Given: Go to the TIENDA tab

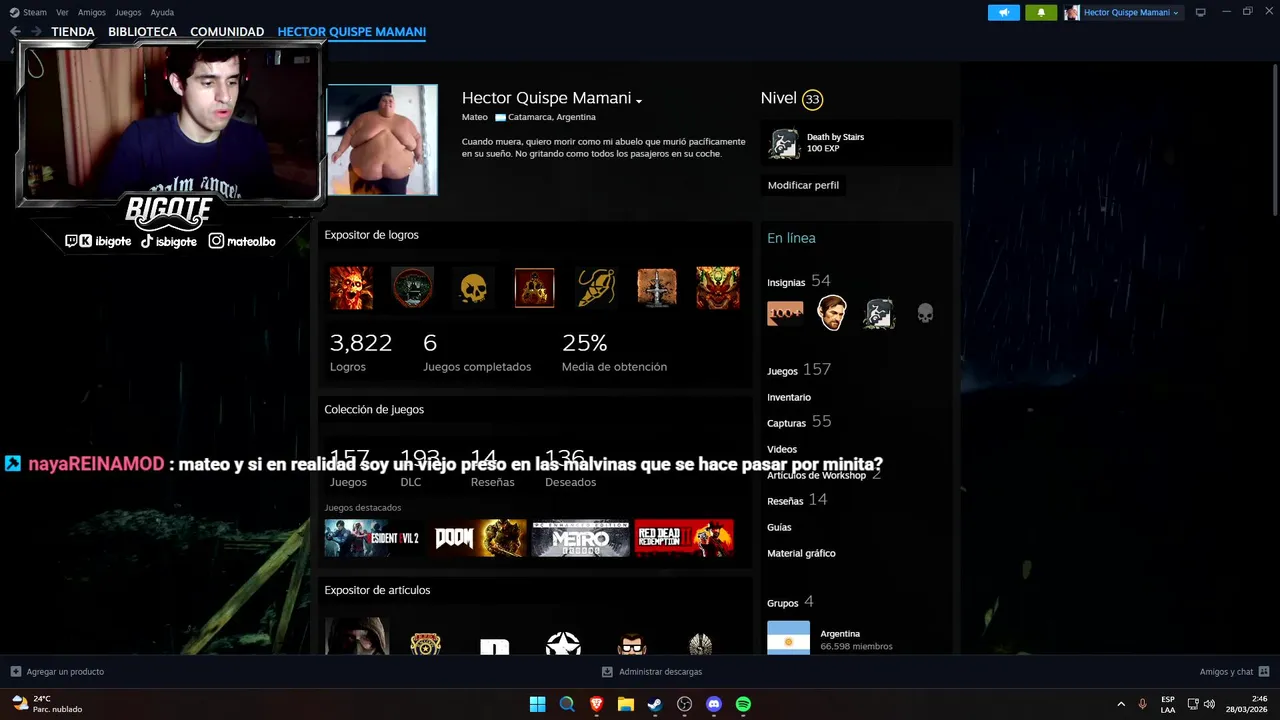Looking at the screenshot, I should pyautogui.click(x=73, y=32).
